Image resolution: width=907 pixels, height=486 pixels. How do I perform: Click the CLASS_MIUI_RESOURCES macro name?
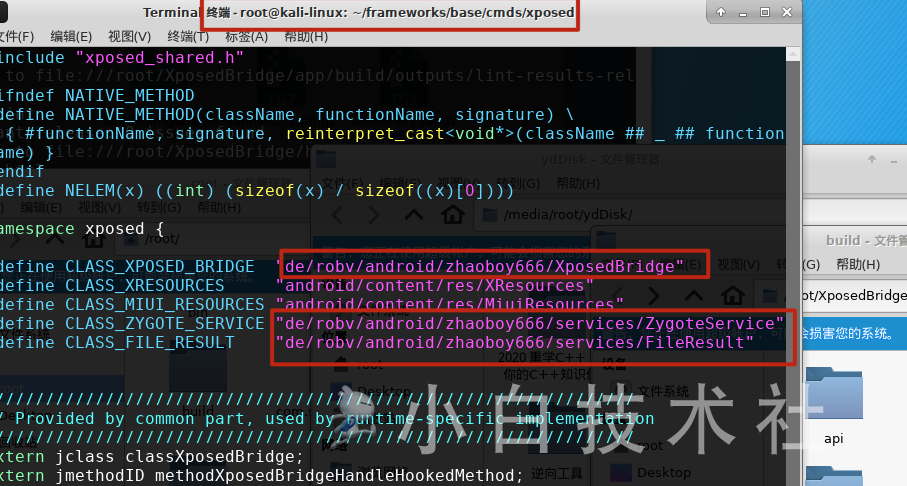tap(164, 304)
